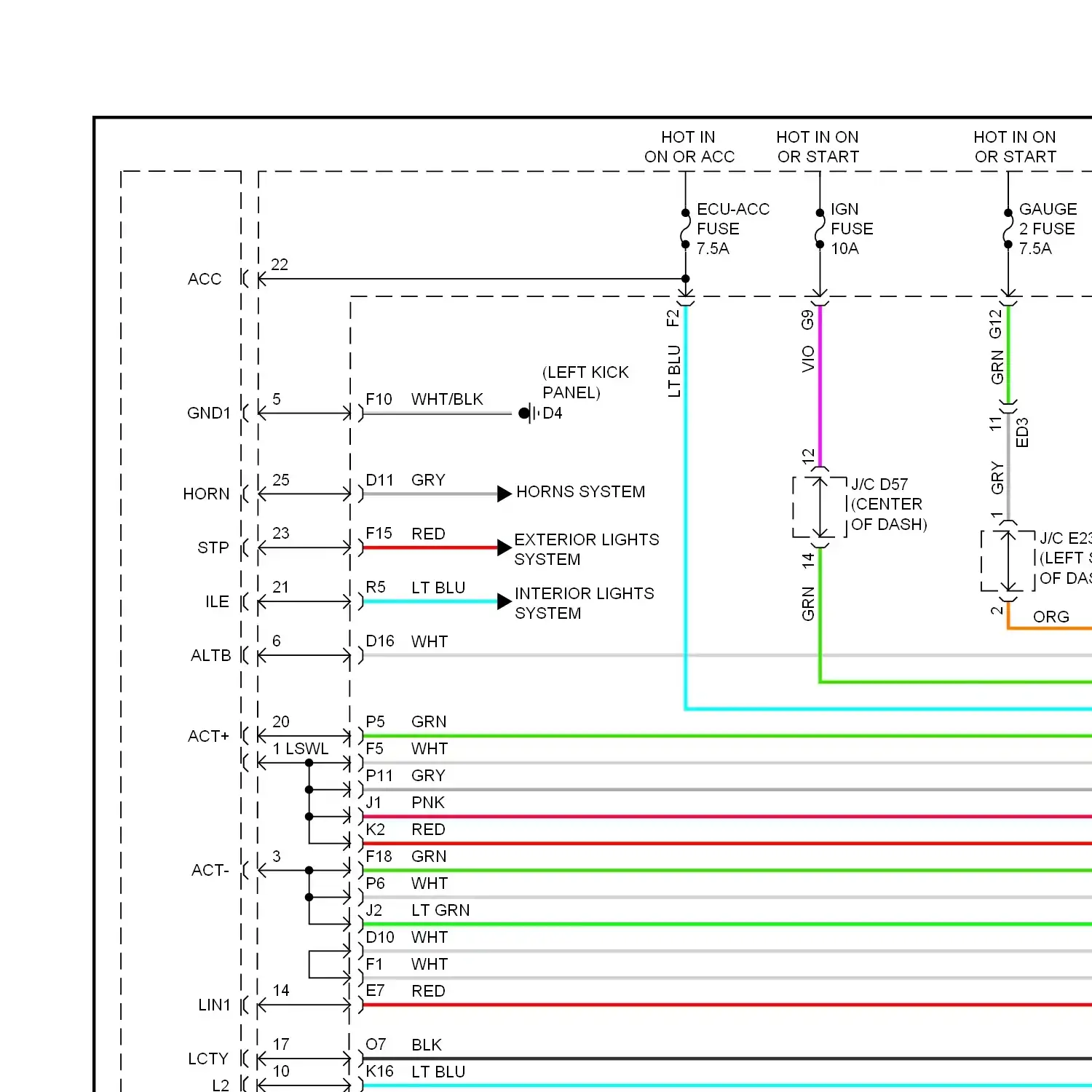Click the D4 ground point label
Image resolution: width=1092 pixels, height=1092 pixels.
pyautogui.click(x=553, y=414)
